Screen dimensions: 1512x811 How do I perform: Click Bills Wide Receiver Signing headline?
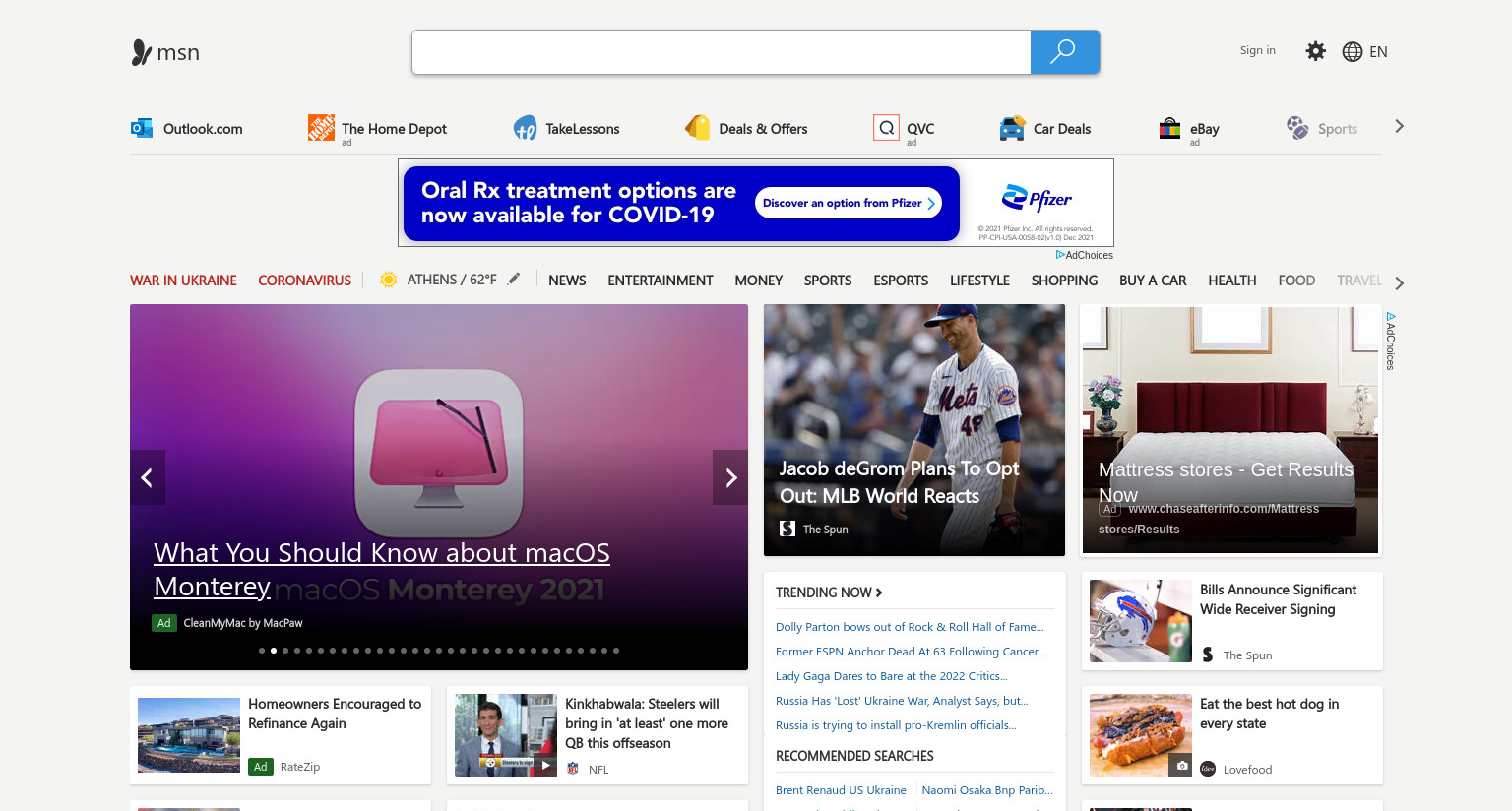click(x=1278, y=599)
